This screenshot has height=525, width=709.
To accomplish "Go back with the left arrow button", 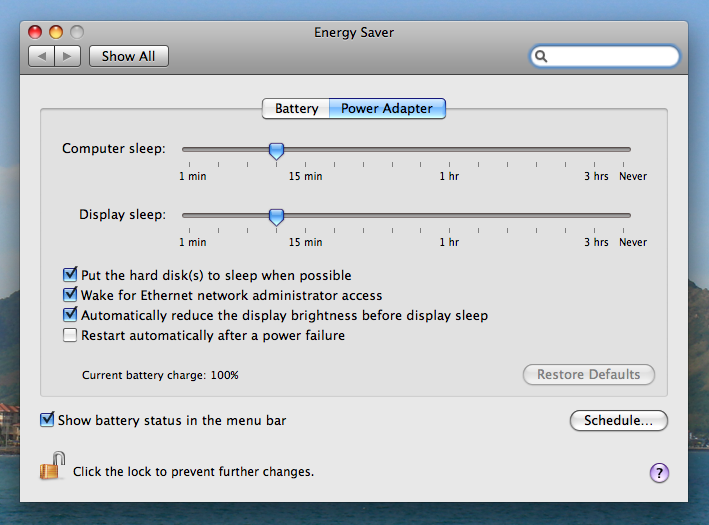I will 42,56.
